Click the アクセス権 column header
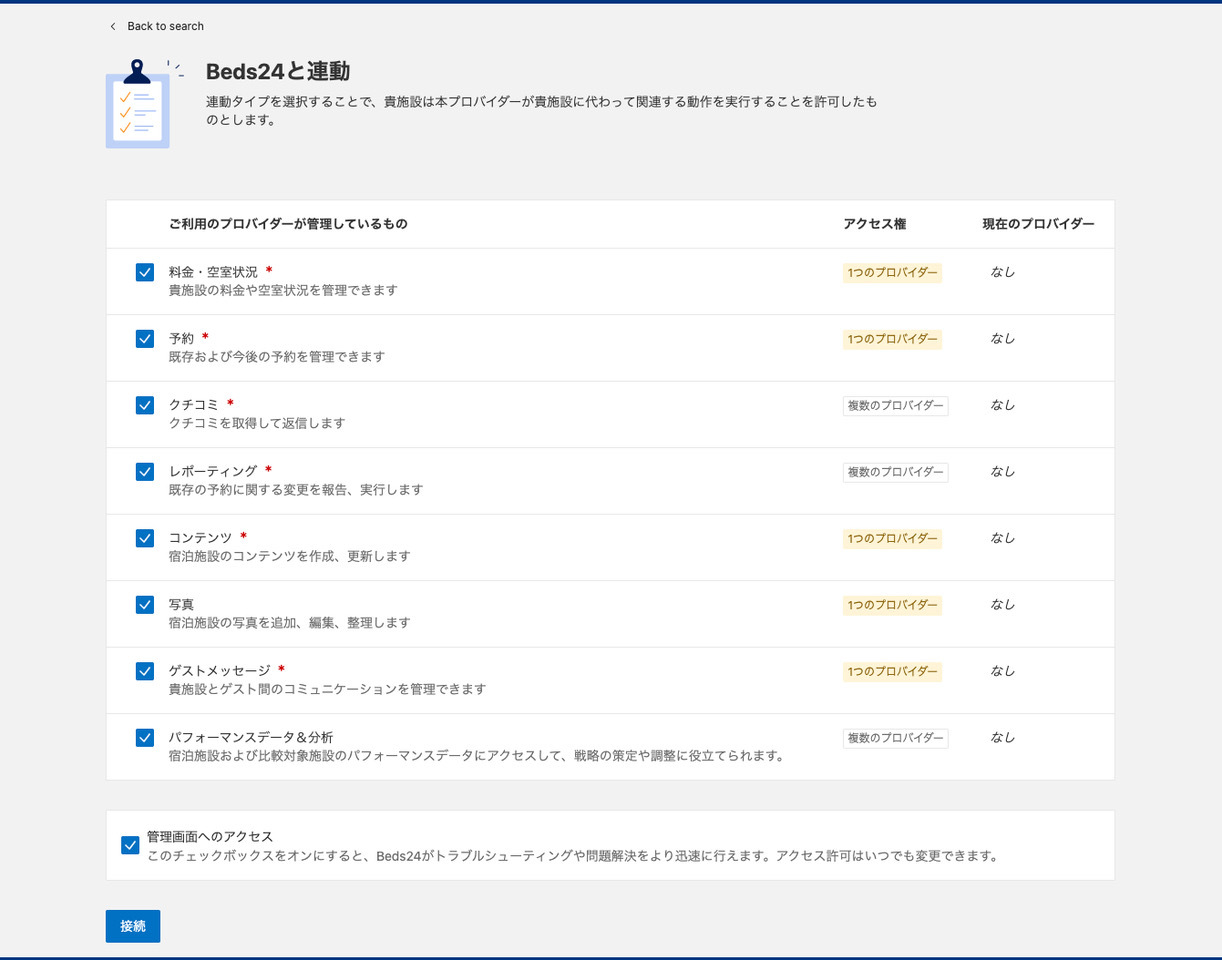 [x=875, y=224]
